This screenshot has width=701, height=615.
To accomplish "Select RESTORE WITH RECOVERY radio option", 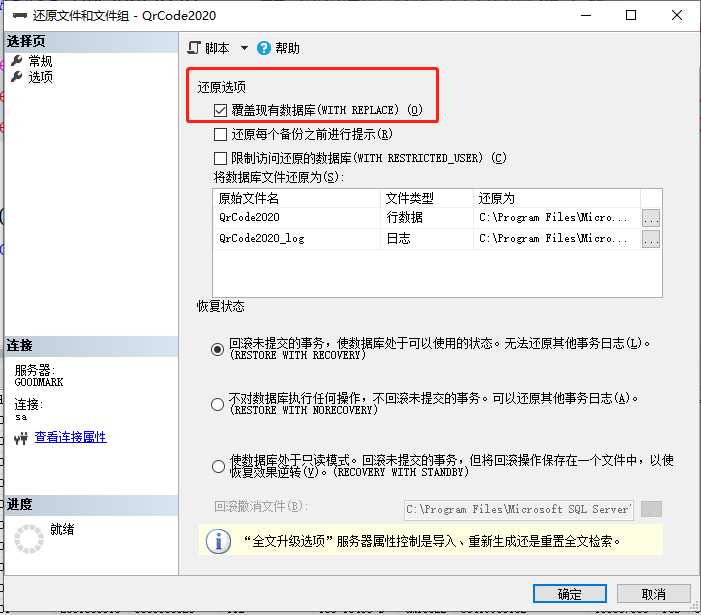I will 217,349.
